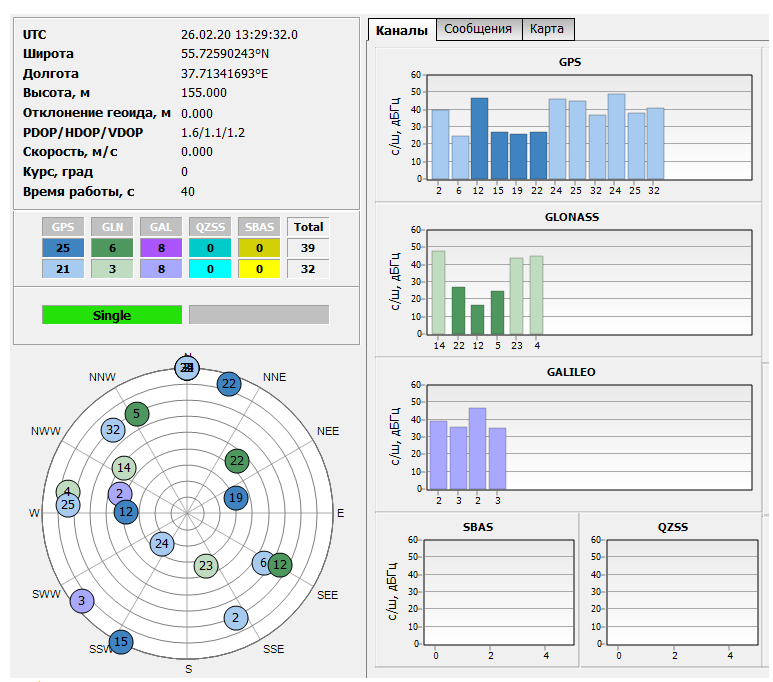Click the green Single status indicator

pyautogui.click(x=112, y=315)
